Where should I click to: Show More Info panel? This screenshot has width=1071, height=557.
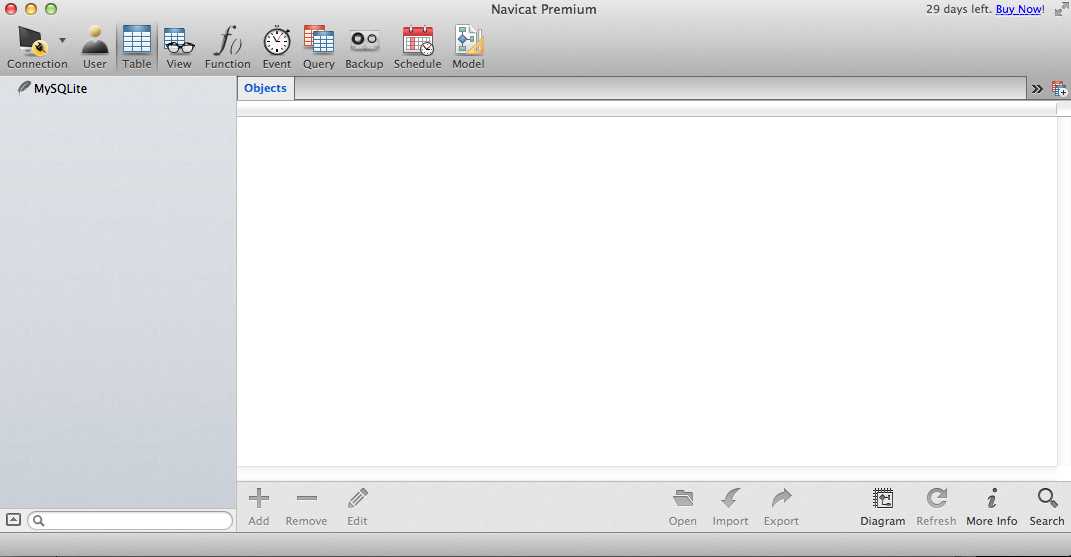(x=992, y=506)
